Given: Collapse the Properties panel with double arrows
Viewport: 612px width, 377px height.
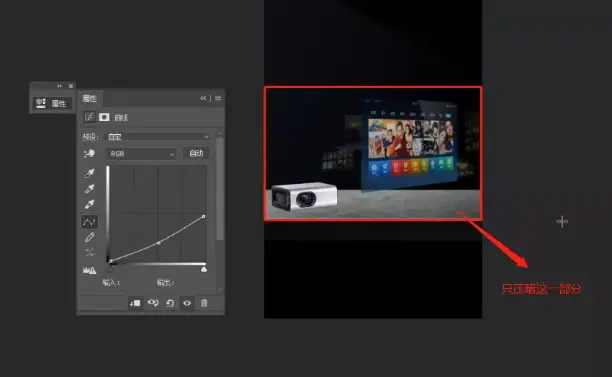Looking at the screenshot, I should click(203, 98).
